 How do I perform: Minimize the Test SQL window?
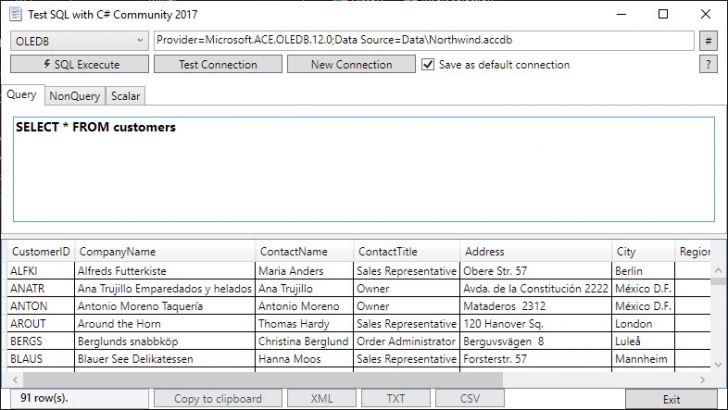point(621,14)
